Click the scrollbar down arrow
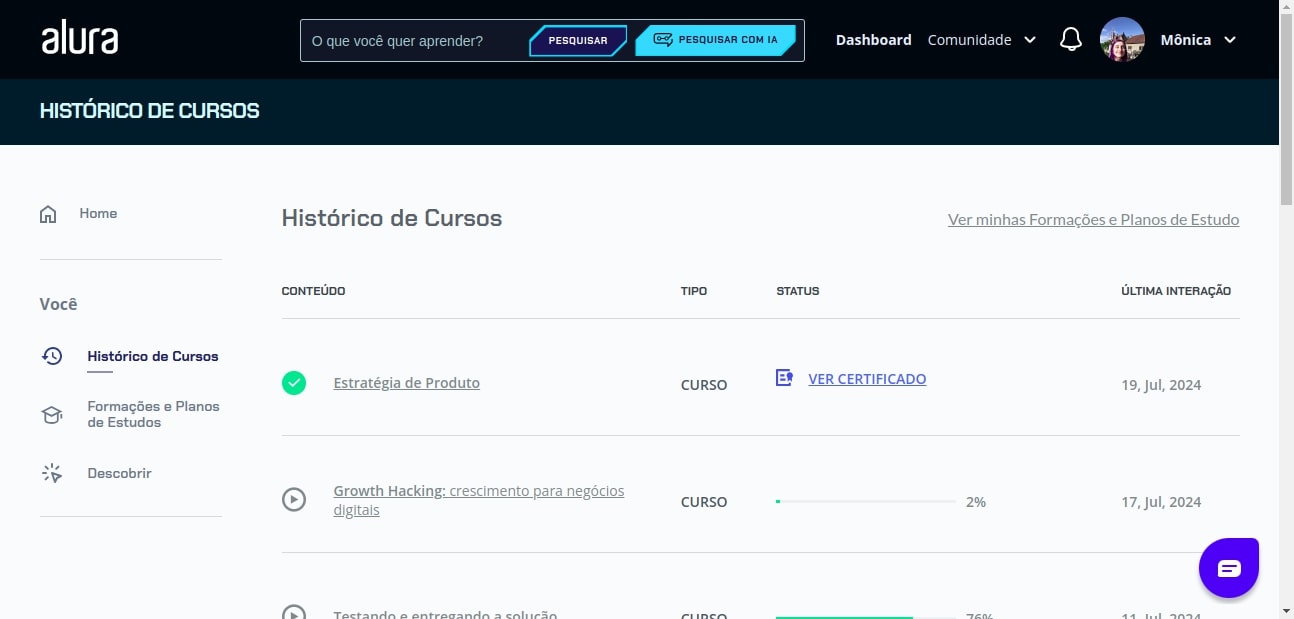The image size is (1294, 619). pos(1286,610)
